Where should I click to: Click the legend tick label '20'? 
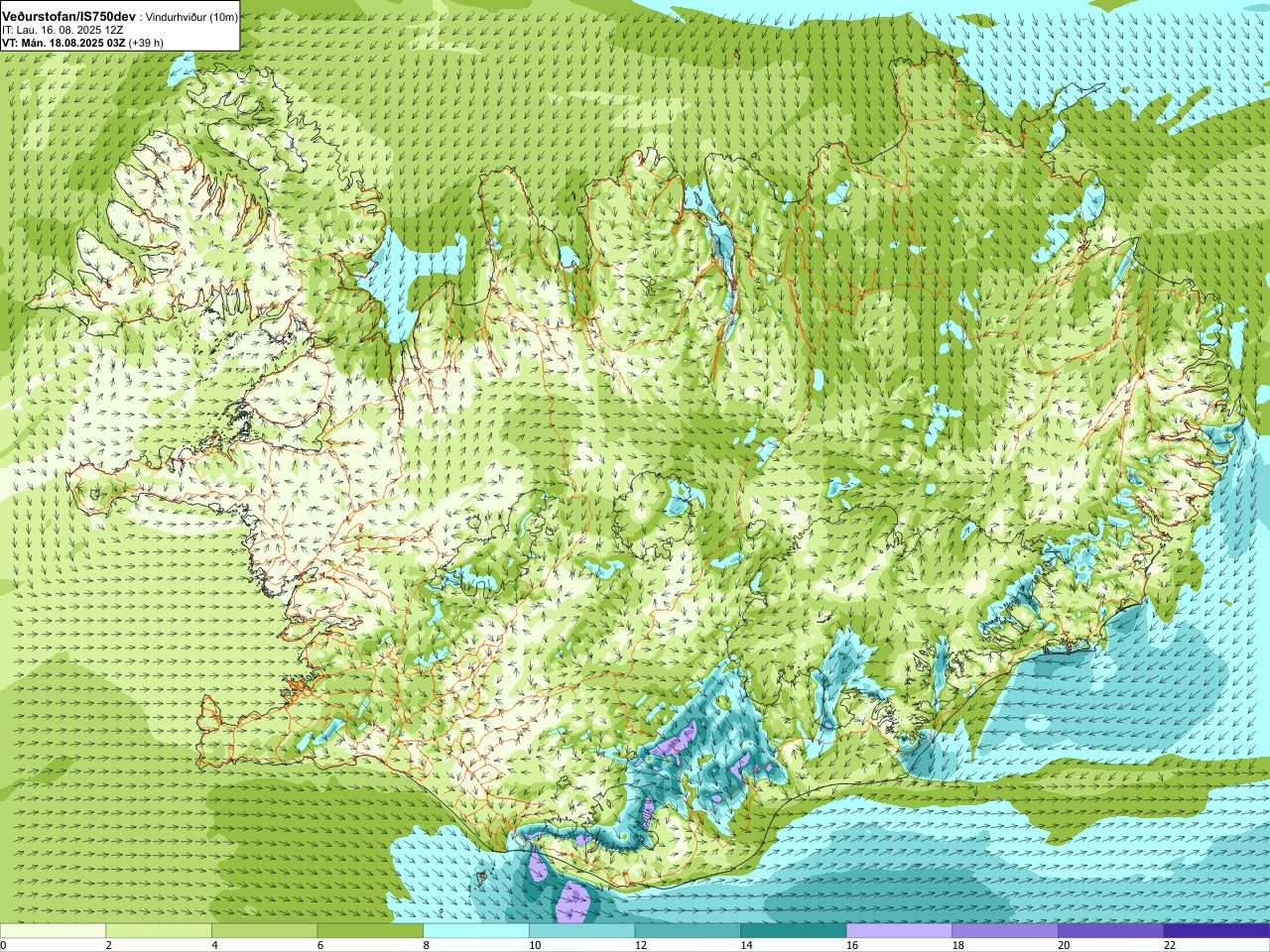tap(1064, 945)
